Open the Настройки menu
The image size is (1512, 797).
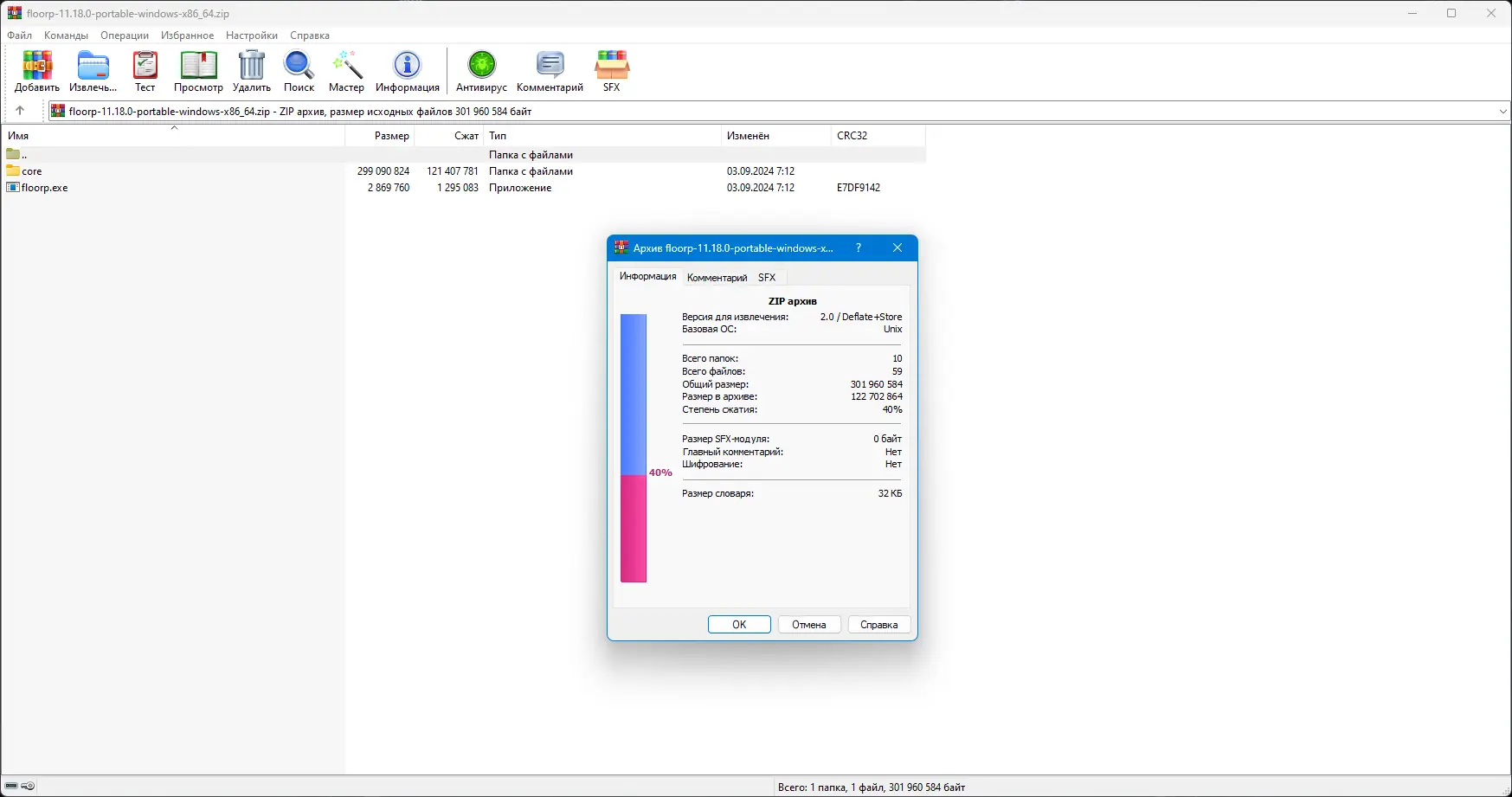click(x=251, y=35)
